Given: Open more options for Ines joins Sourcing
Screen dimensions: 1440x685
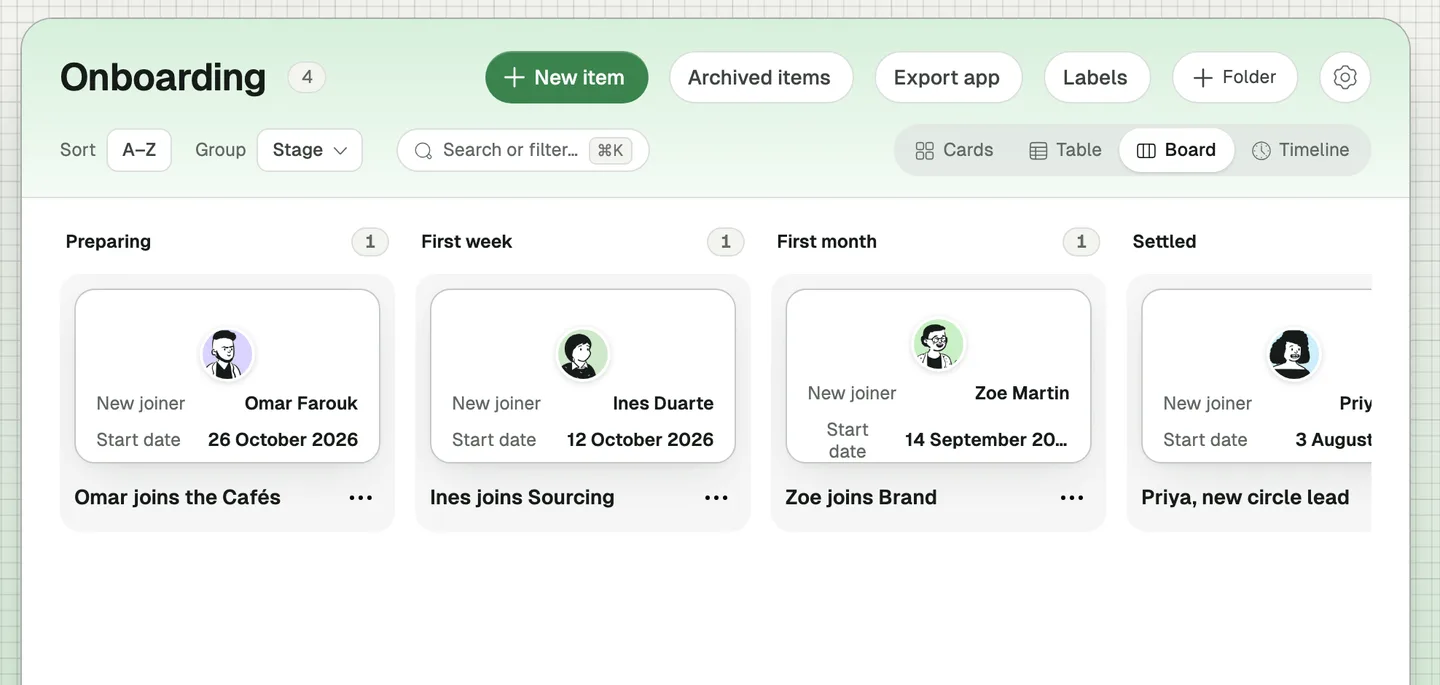Looking at the screenshot, I should tap(716, 498).
